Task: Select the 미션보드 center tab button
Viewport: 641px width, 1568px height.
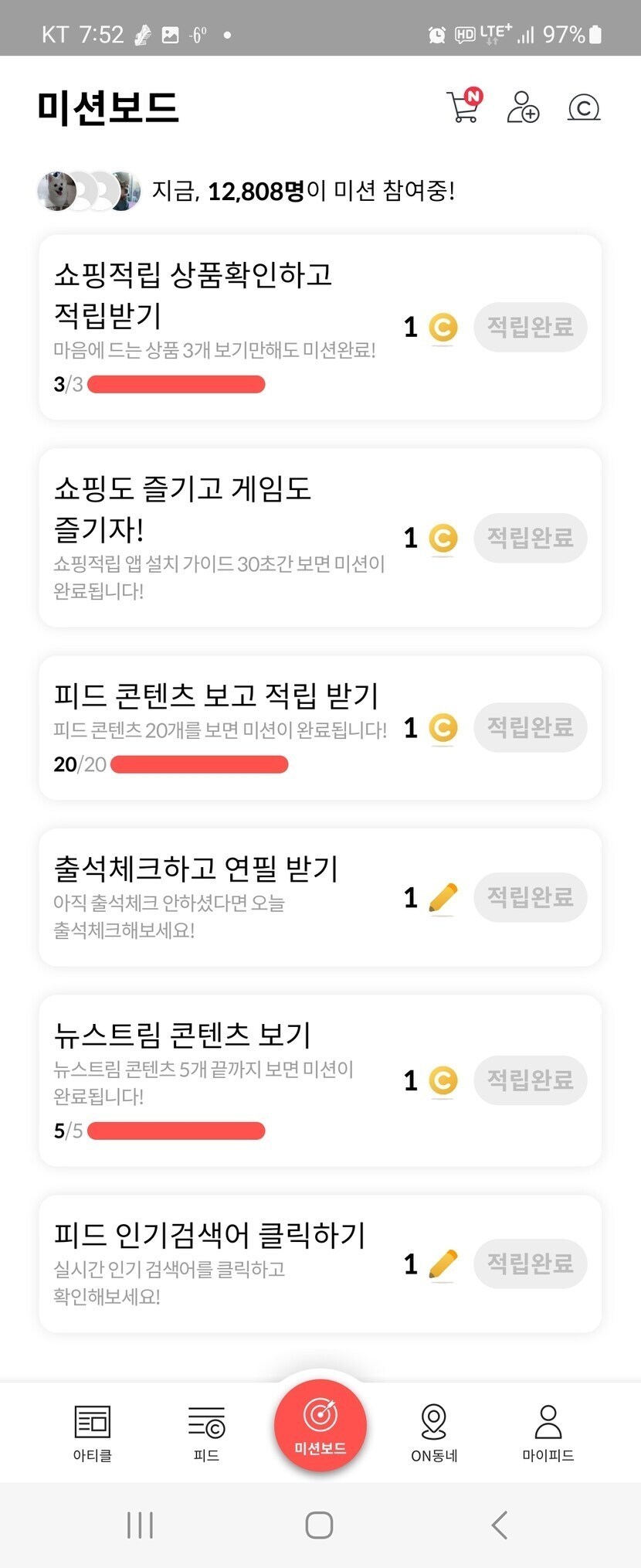Action: (320, 1426)
